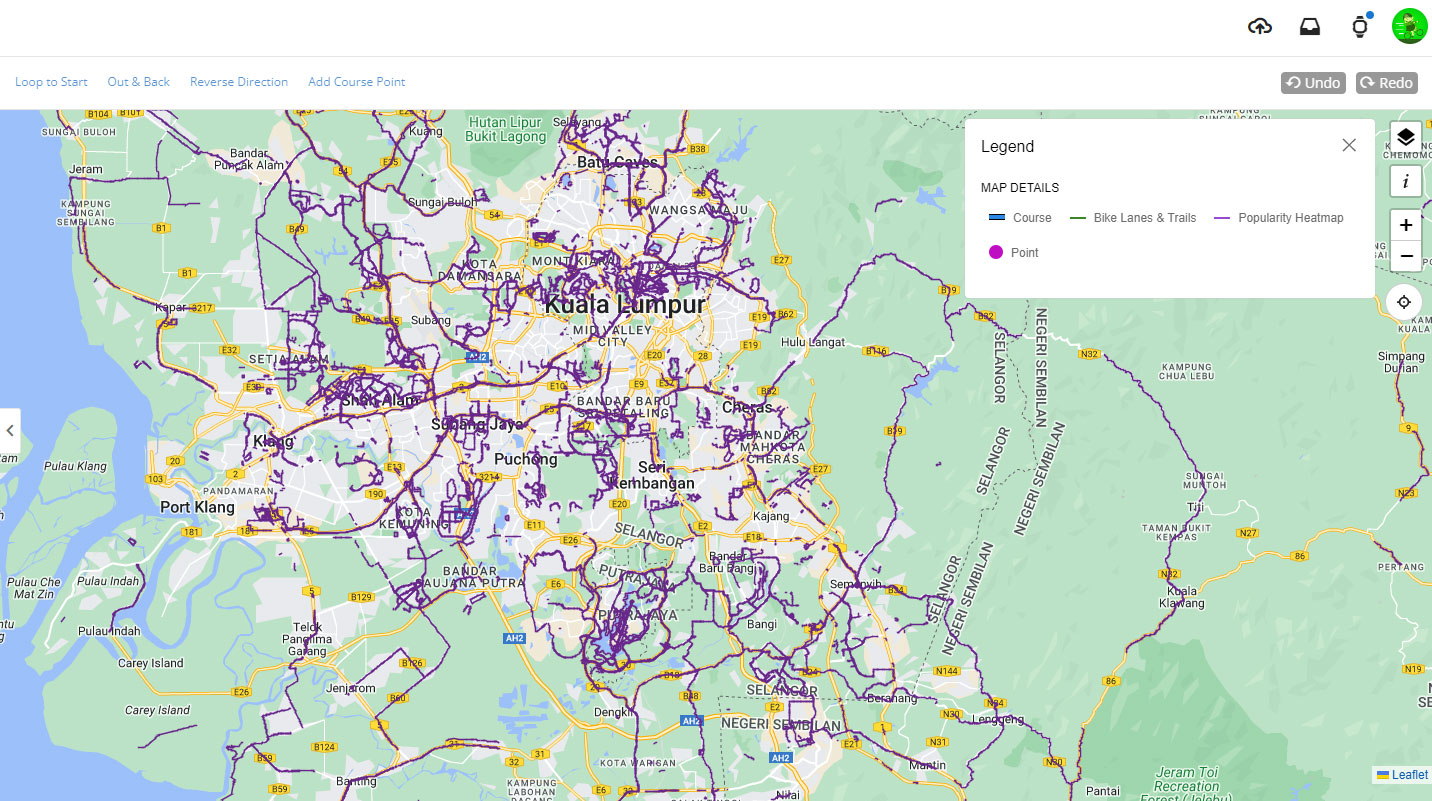Zoom out using the minus button
Image resolution: width=1432 pixels, height=801 pixels.
click(1405, 256)
